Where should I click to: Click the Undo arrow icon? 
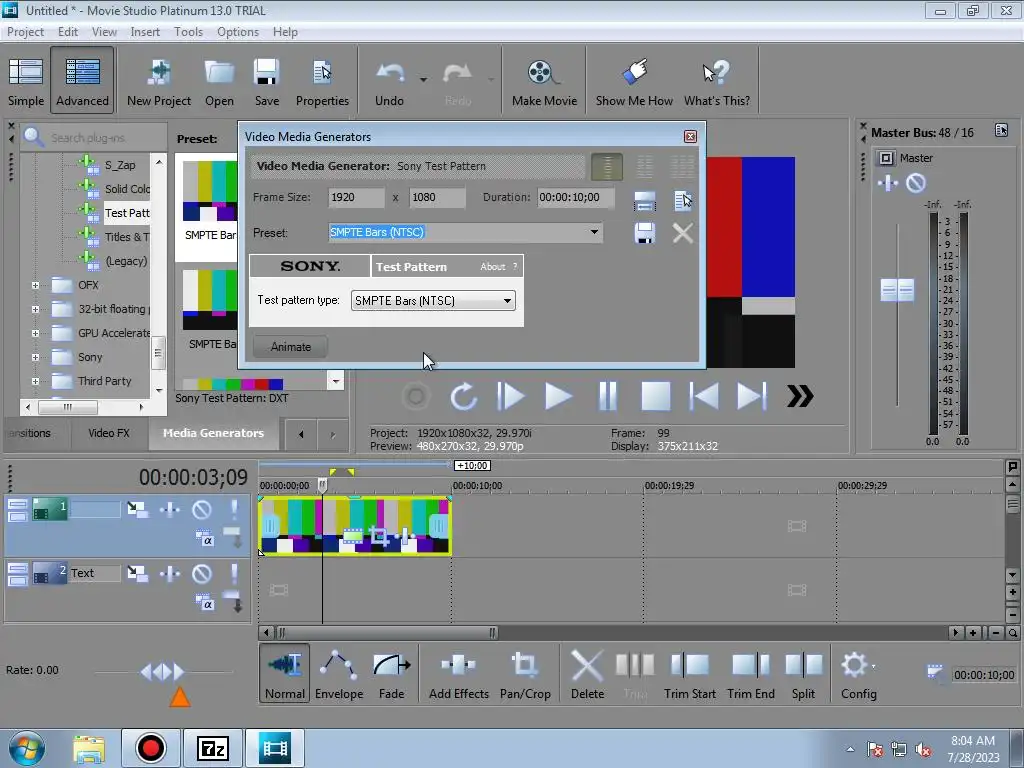[390, 73]
